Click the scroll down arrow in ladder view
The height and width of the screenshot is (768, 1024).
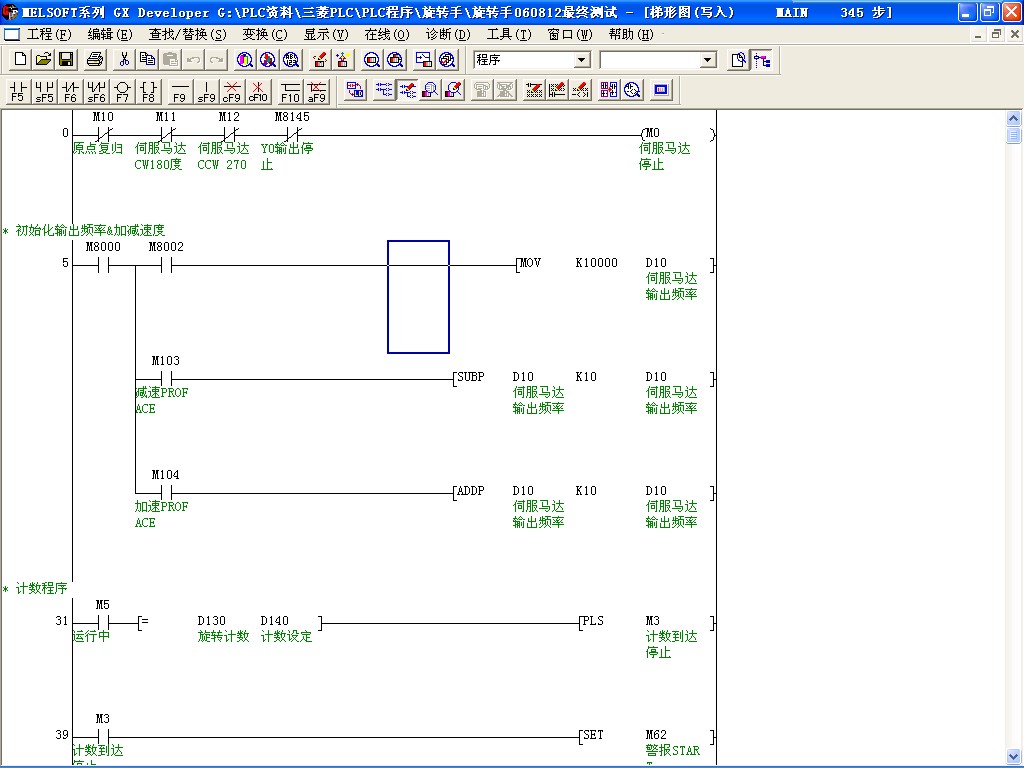point(1014,756)
